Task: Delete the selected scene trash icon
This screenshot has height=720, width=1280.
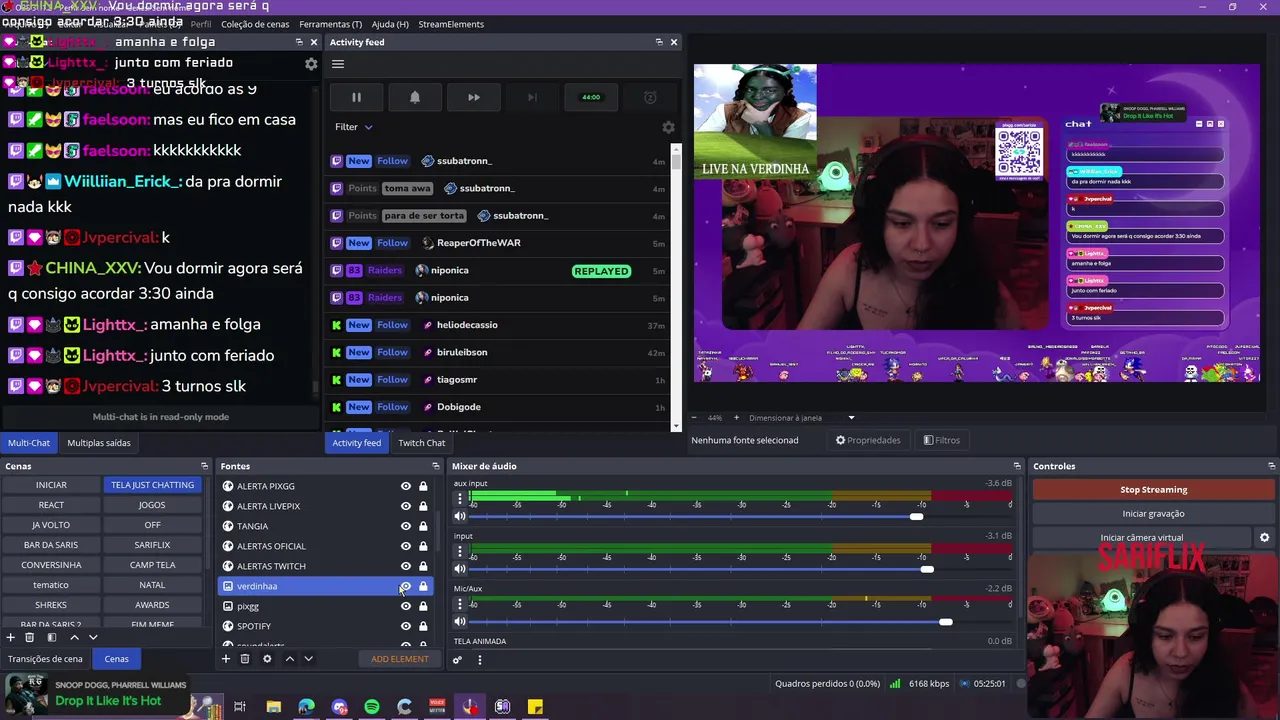Action: coord(30,637)
